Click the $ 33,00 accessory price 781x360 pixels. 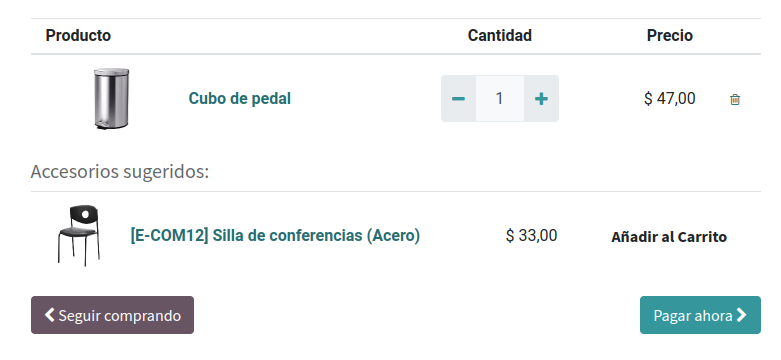(531, 235)
